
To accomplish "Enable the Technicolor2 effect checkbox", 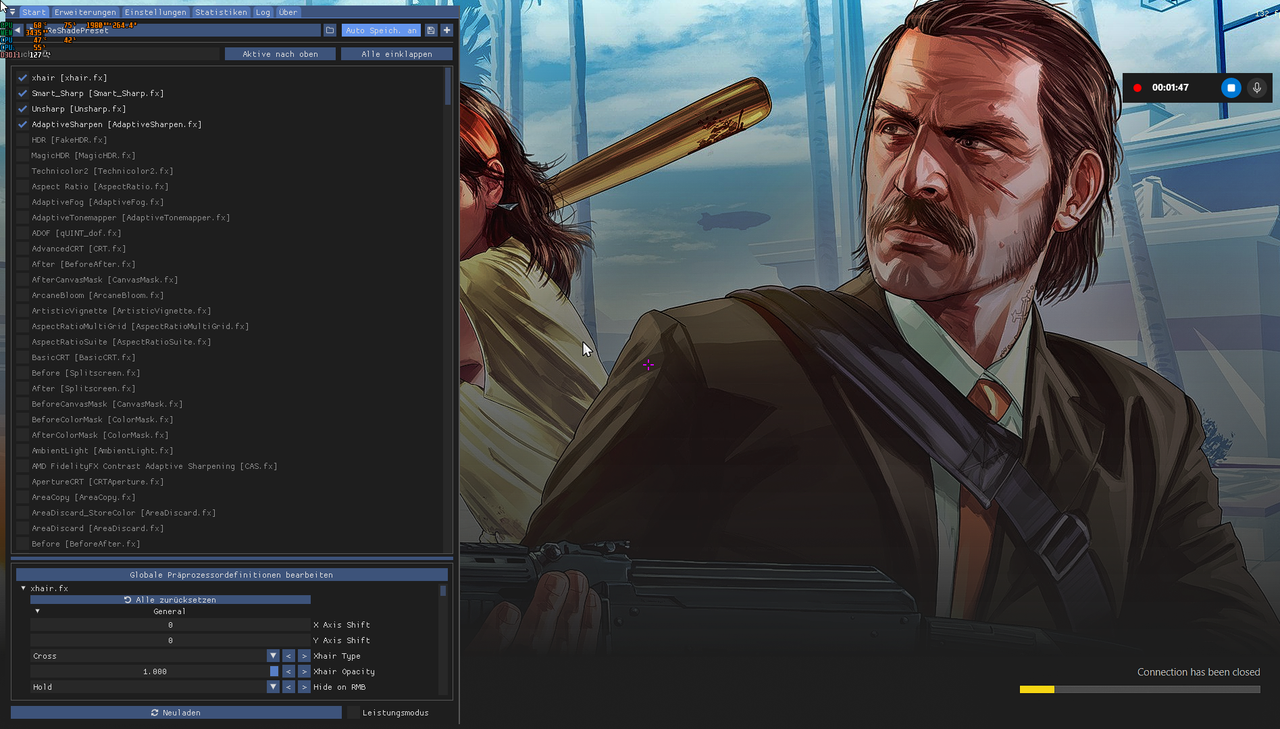I will coord(22,171).
